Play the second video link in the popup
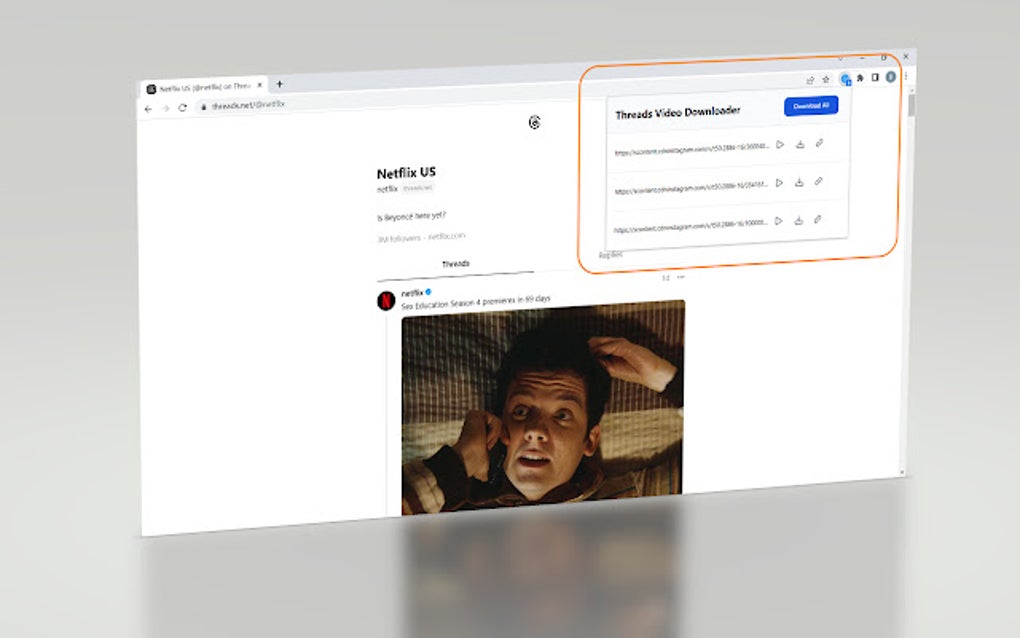This screenshot has width=1020, height=638. click(779, 183)
